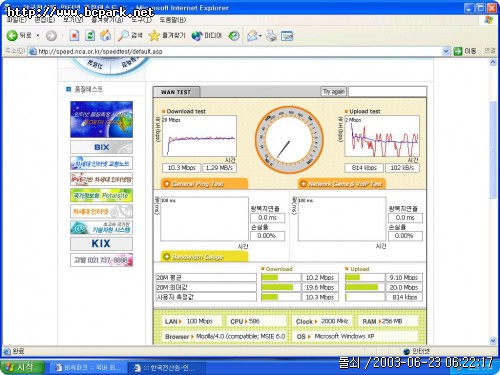
Task: Click the KIX banner link in sidebar
Action: (x=101, y=243)
